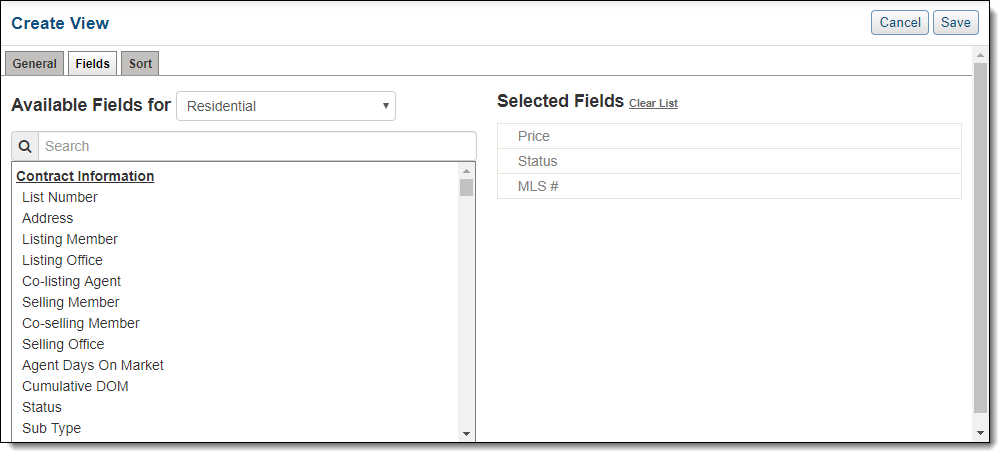
Task: Click the Clear List link
Action: (653, 103)
